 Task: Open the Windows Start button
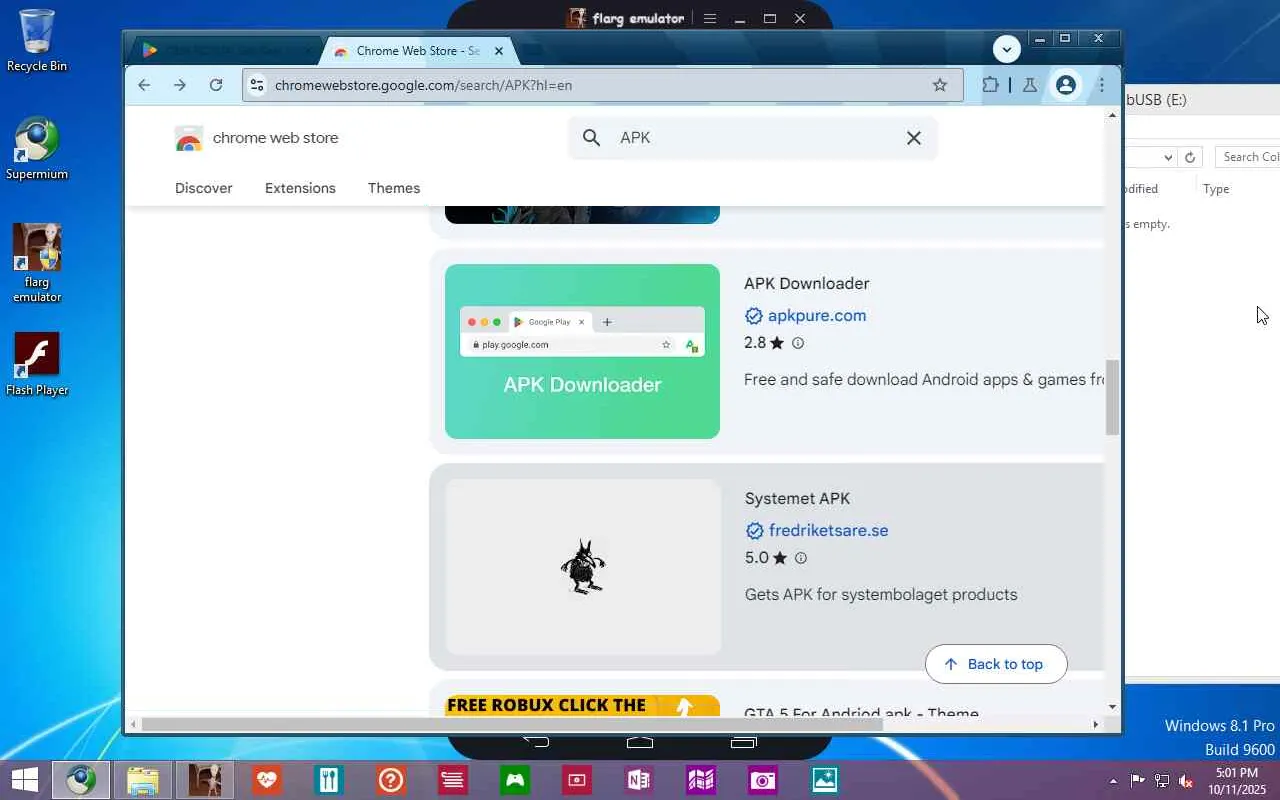click(24, 780)
